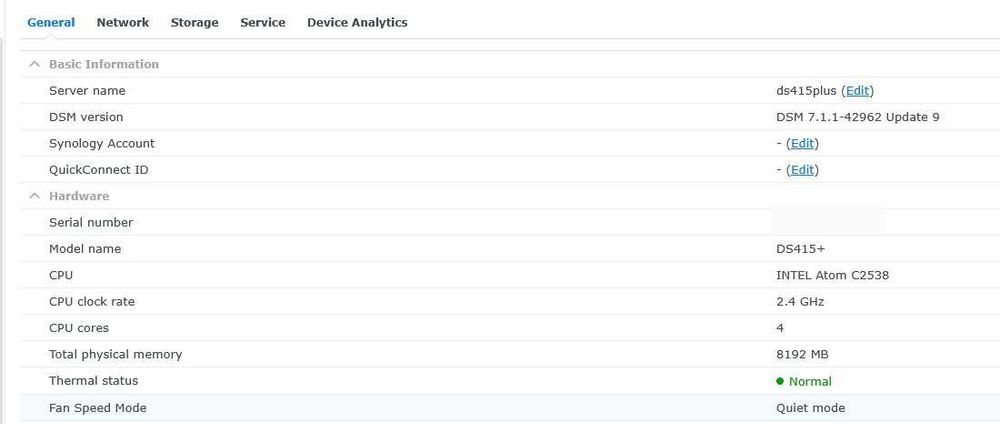Collapse the Basic Information section chevron

[x=34, y=64]
